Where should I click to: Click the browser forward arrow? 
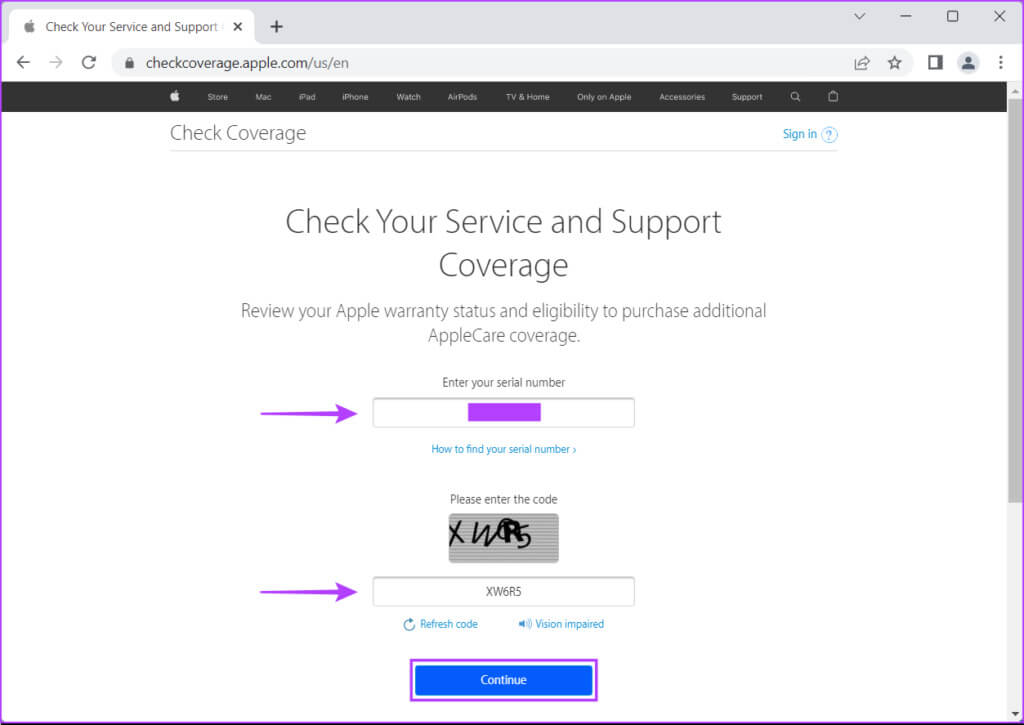56,63
